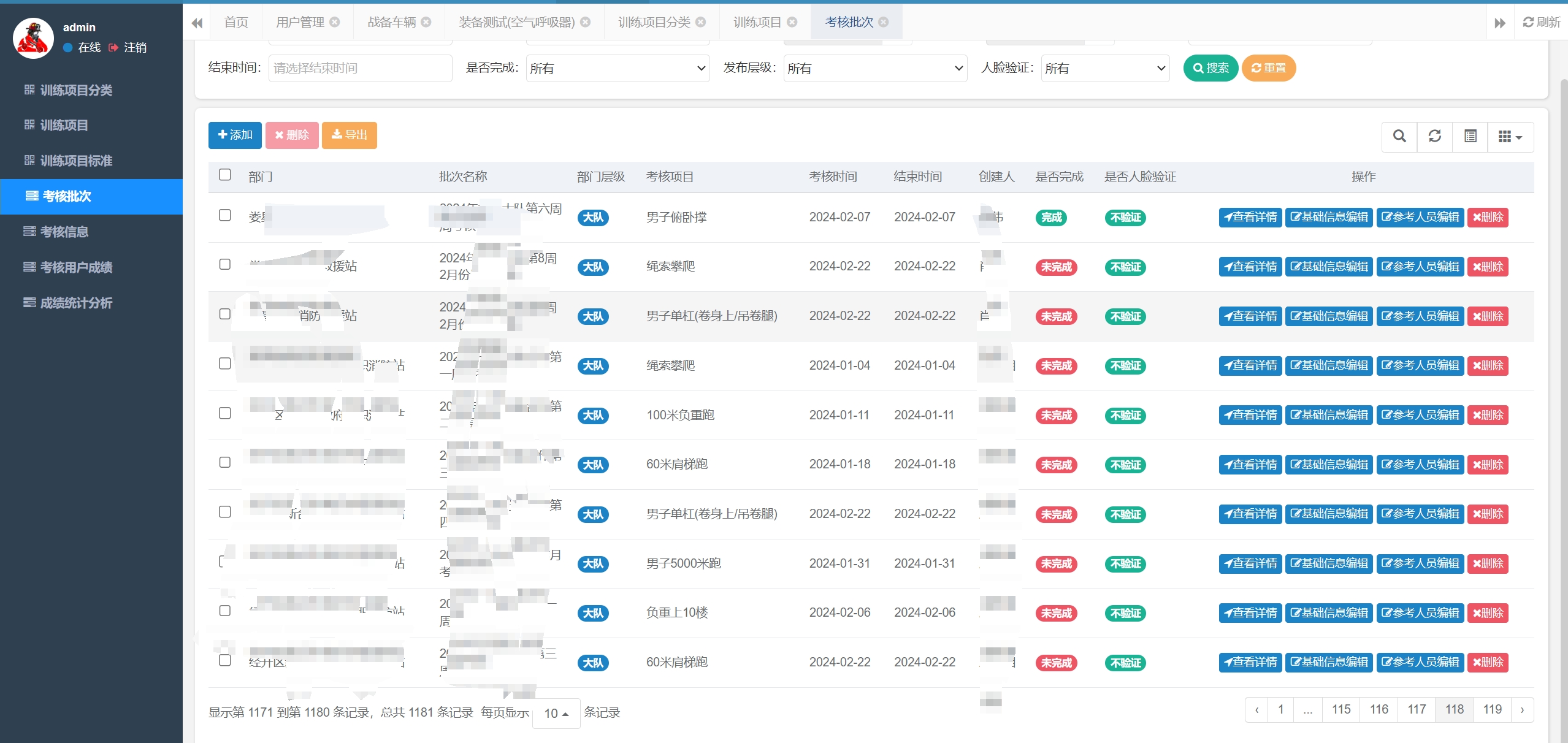
Task: Delete the 负重上10楼 row
Action: tap(1488, 614)
